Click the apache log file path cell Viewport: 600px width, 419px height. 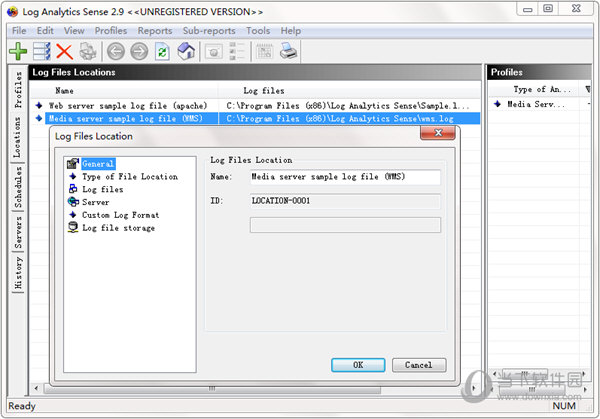click(347, 105)
